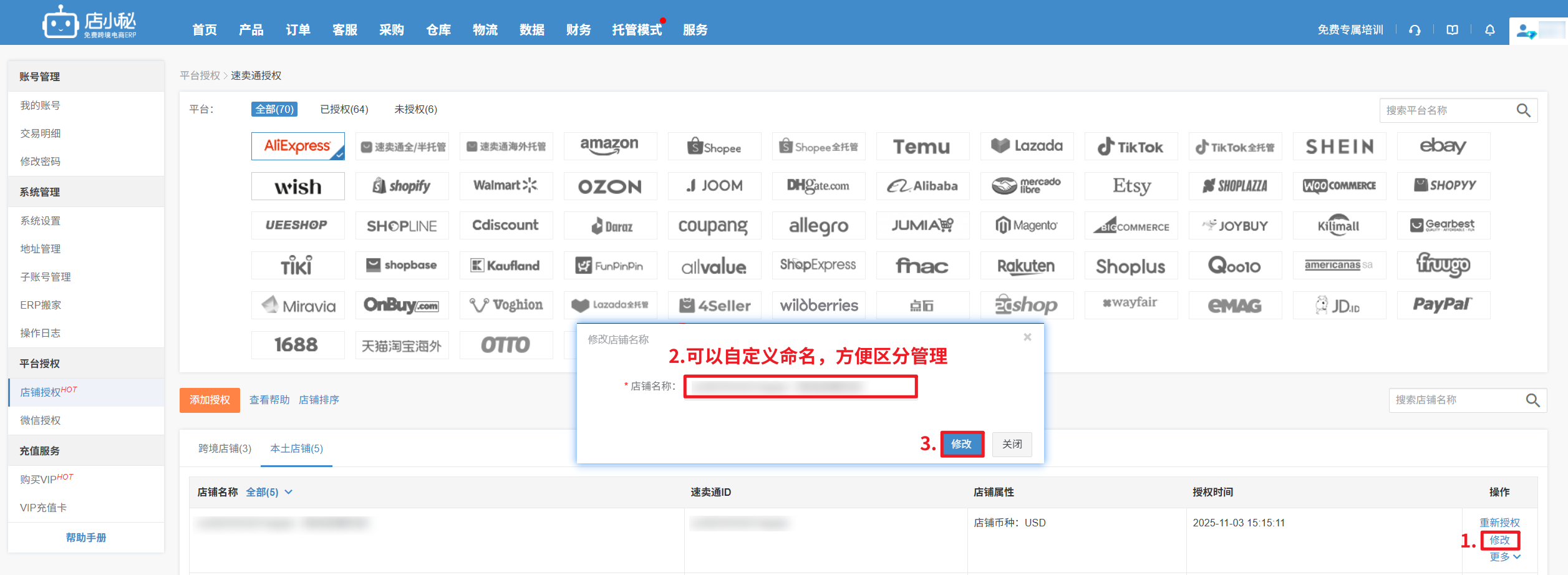Open the 产品 top menu
1568x575 pixels.
(x=251, y=30)
